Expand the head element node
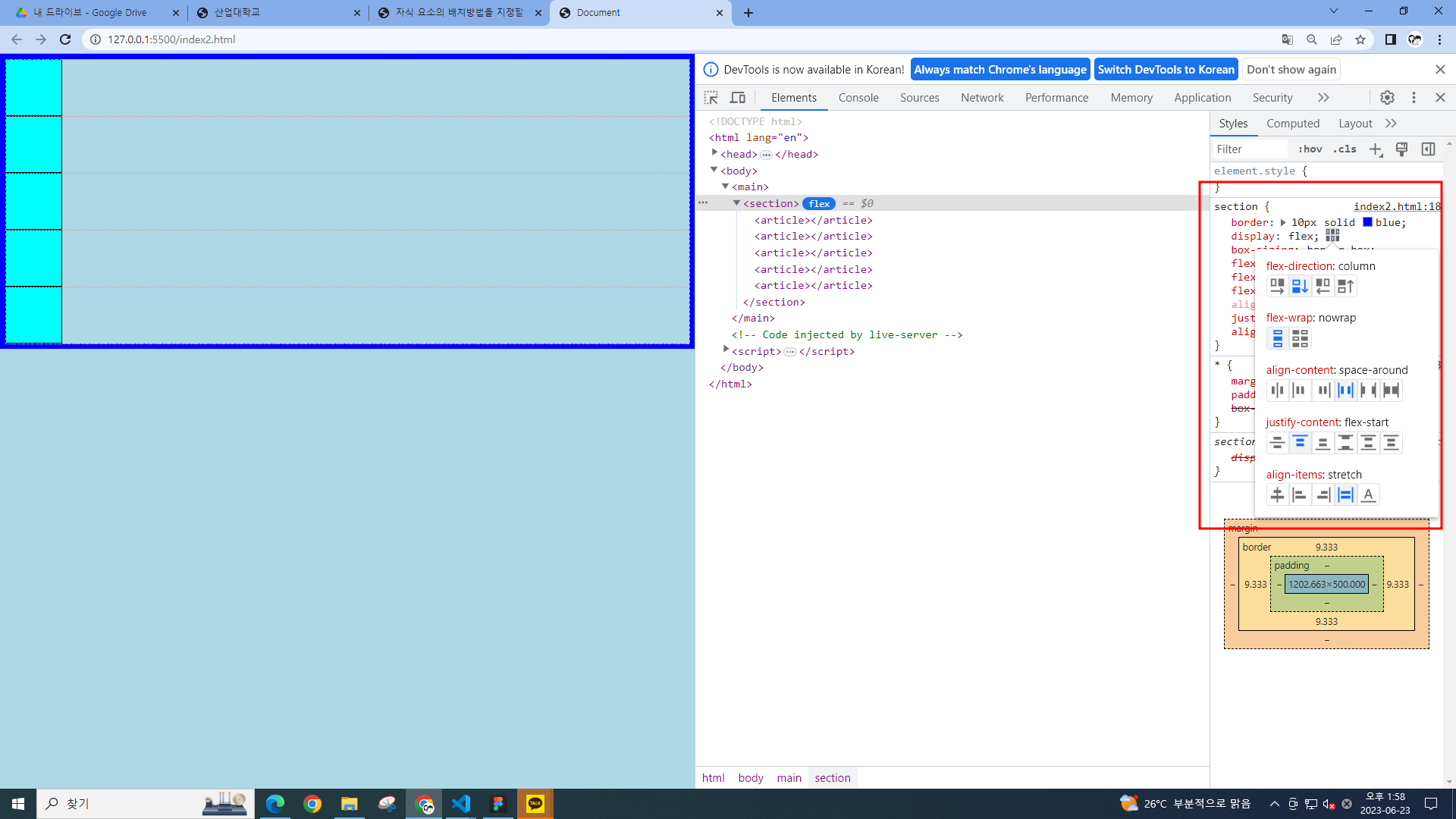The width and height of the screenshot is (1456, 819). pyautogui.click(x=714, y=153)
